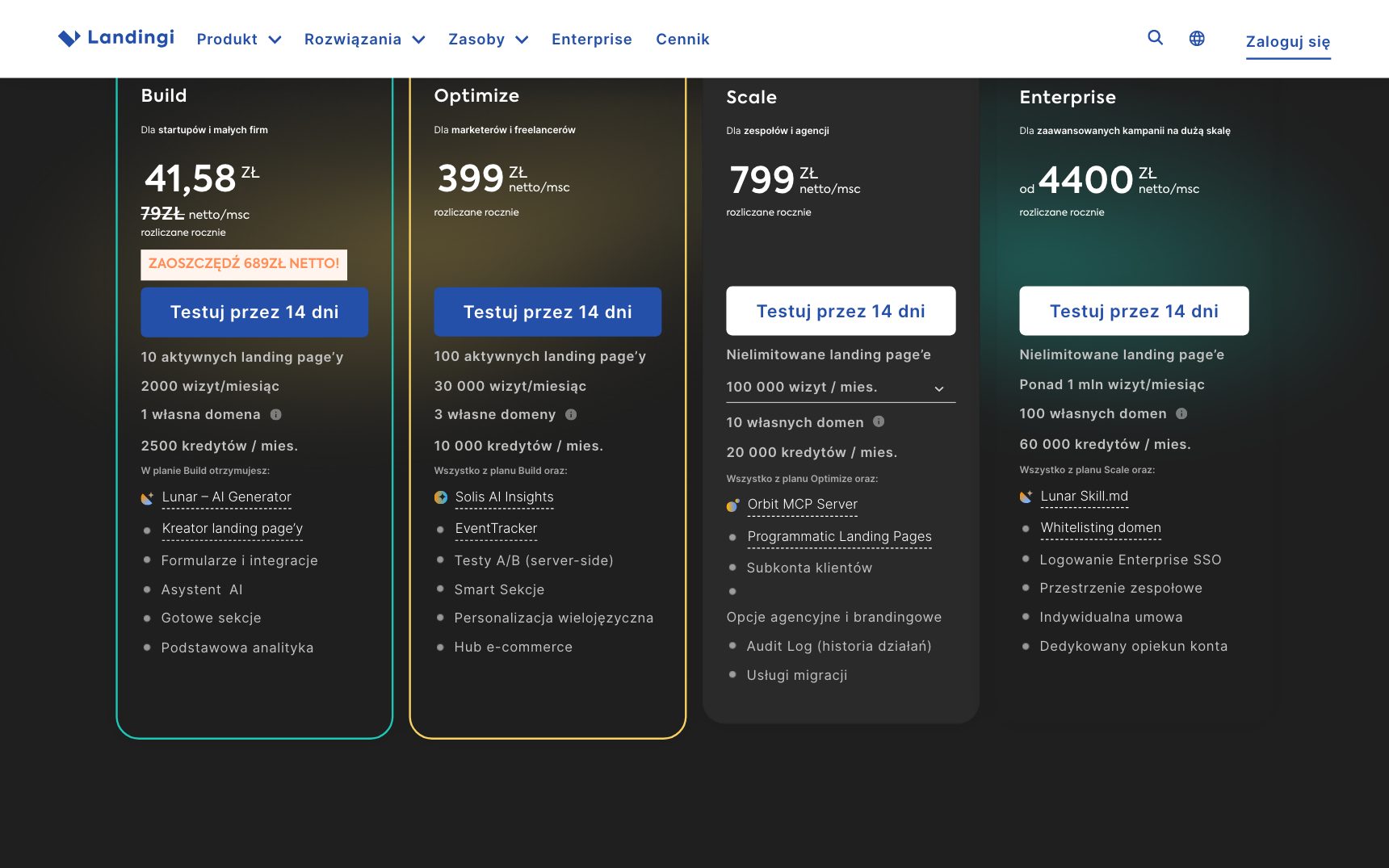Screen dimensions: 1389x868
Task: Click the Lunar AI Generator icon
Action: [x=147, y=498]
